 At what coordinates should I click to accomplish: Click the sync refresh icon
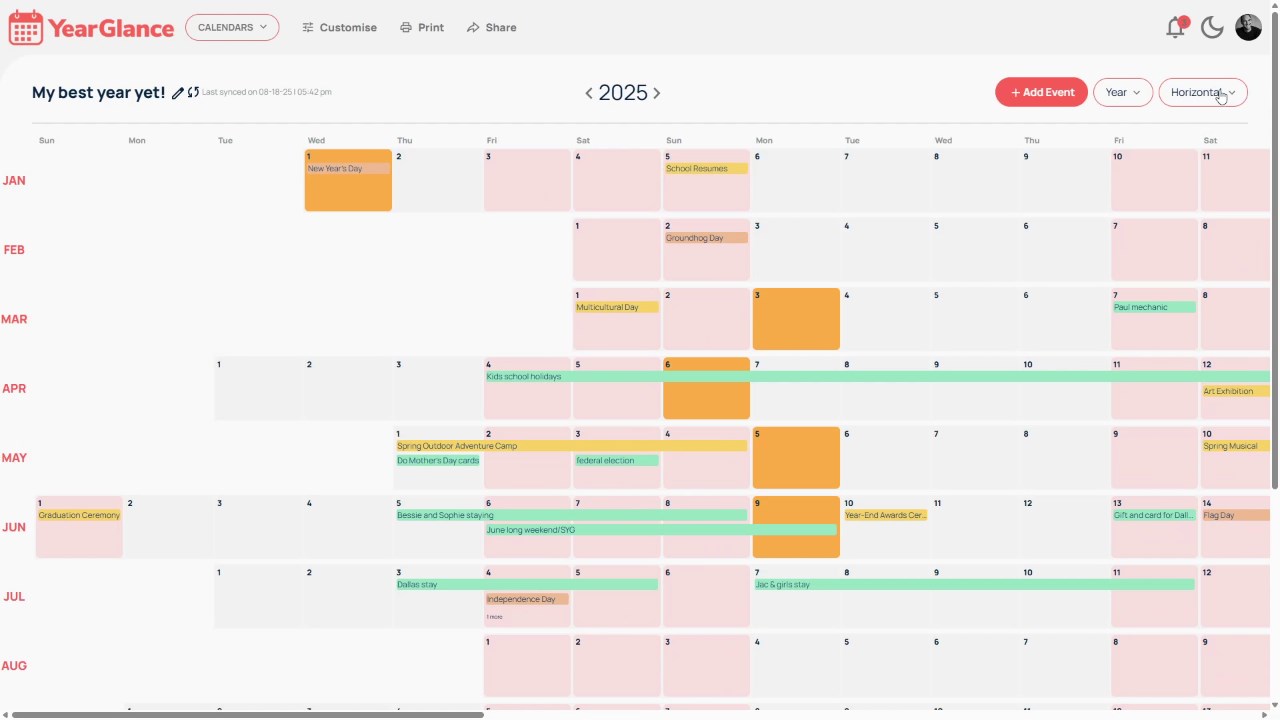(193, 92)
